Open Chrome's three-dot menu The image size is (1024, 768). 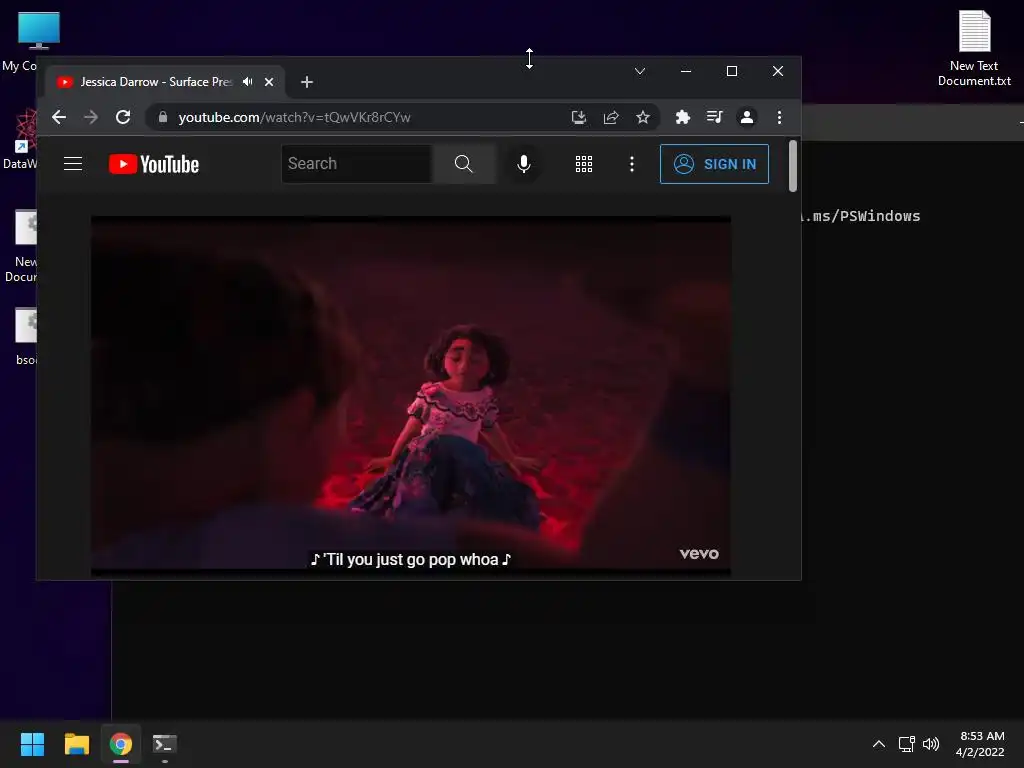(779, 117)
